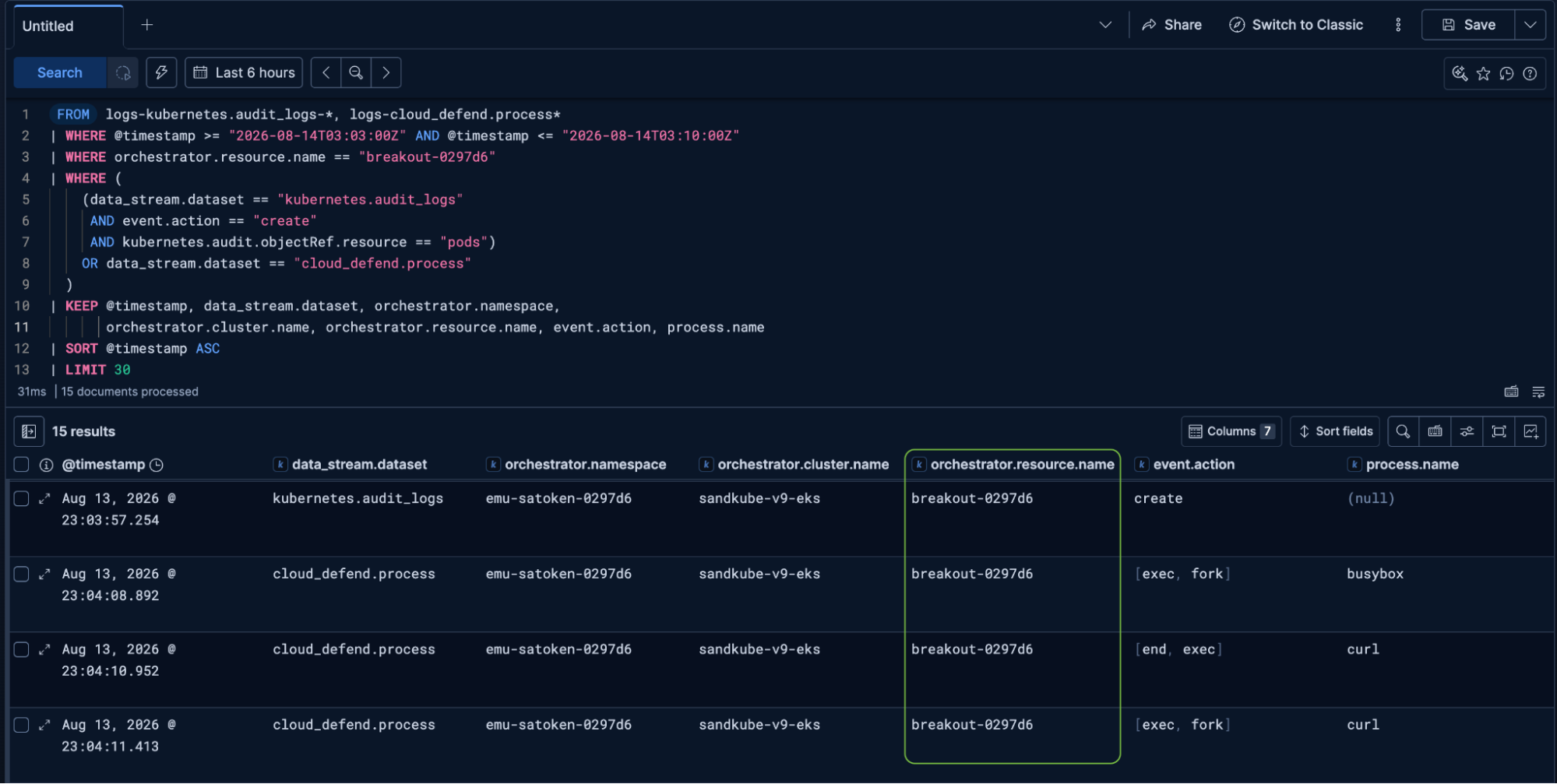Click the 15 documents processed status text
Screen dimensions: 1557x784
pyautogui.click(x=129, y=392)
